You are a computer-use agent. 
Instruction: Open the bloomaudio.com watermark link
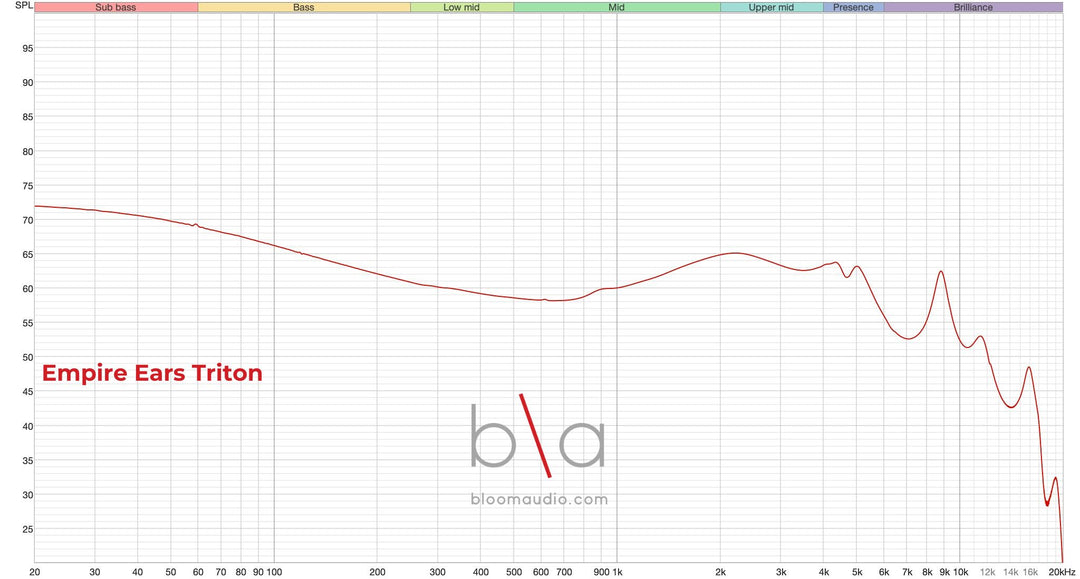tap(539, 499)
